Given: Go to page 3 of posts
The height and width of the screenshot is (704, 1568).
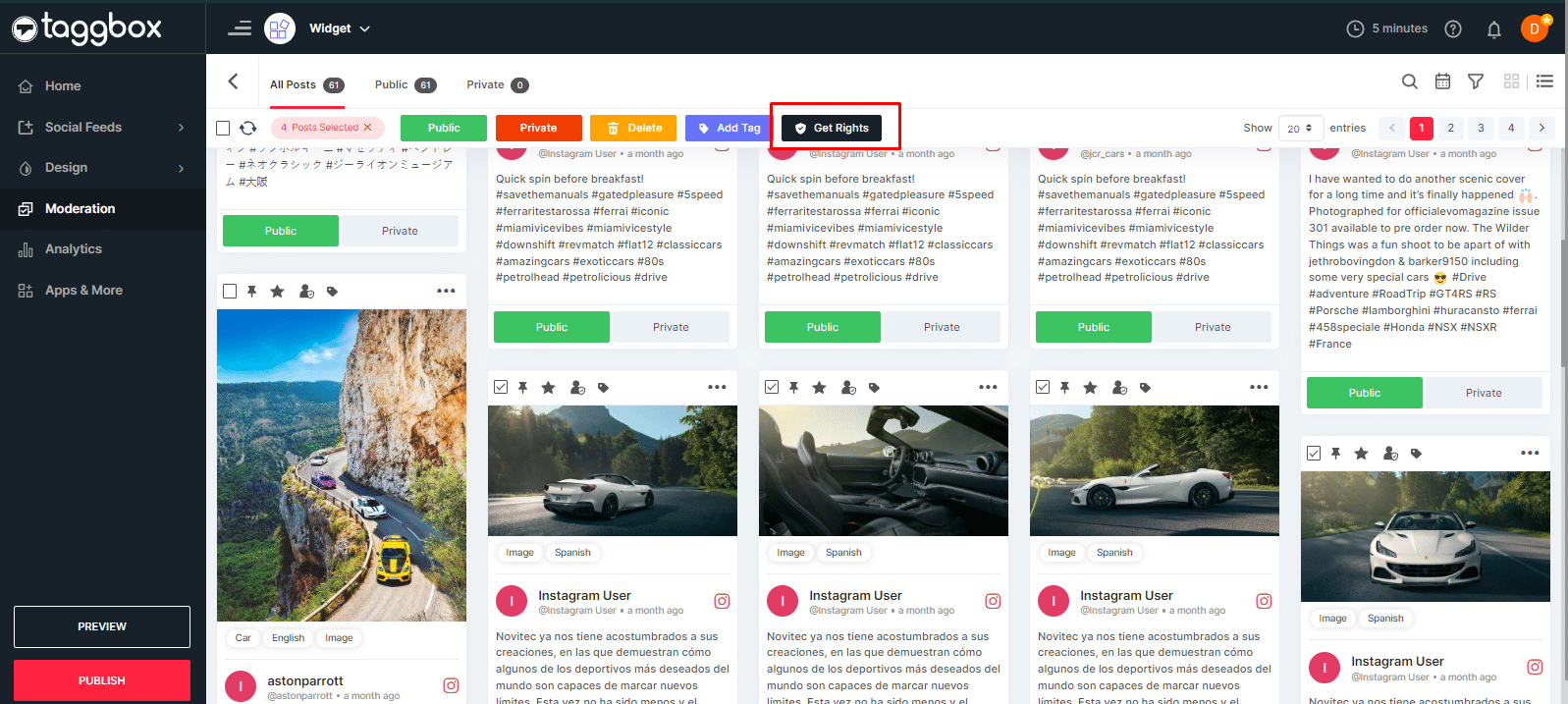Looking at the screenshot, I should 1481,128.
